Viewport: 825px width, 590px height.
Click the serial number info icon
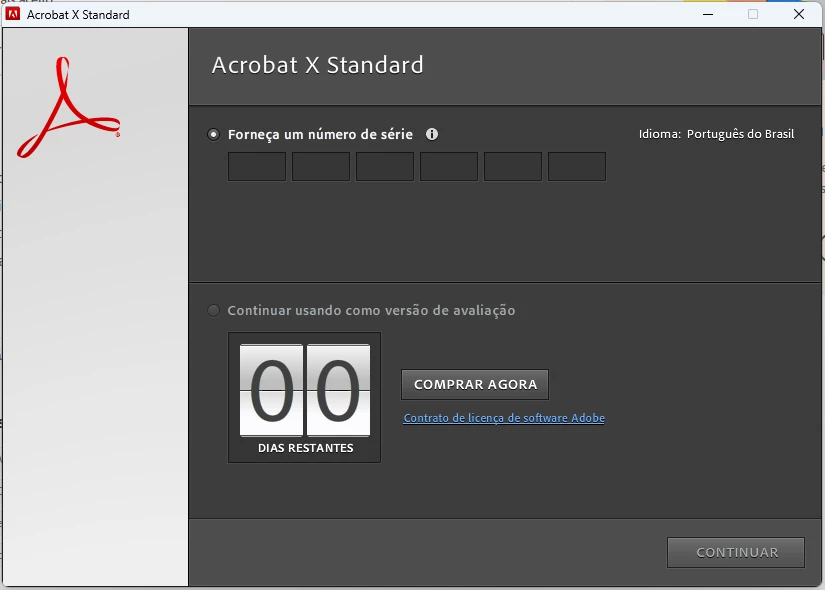(x=432, y=134)
